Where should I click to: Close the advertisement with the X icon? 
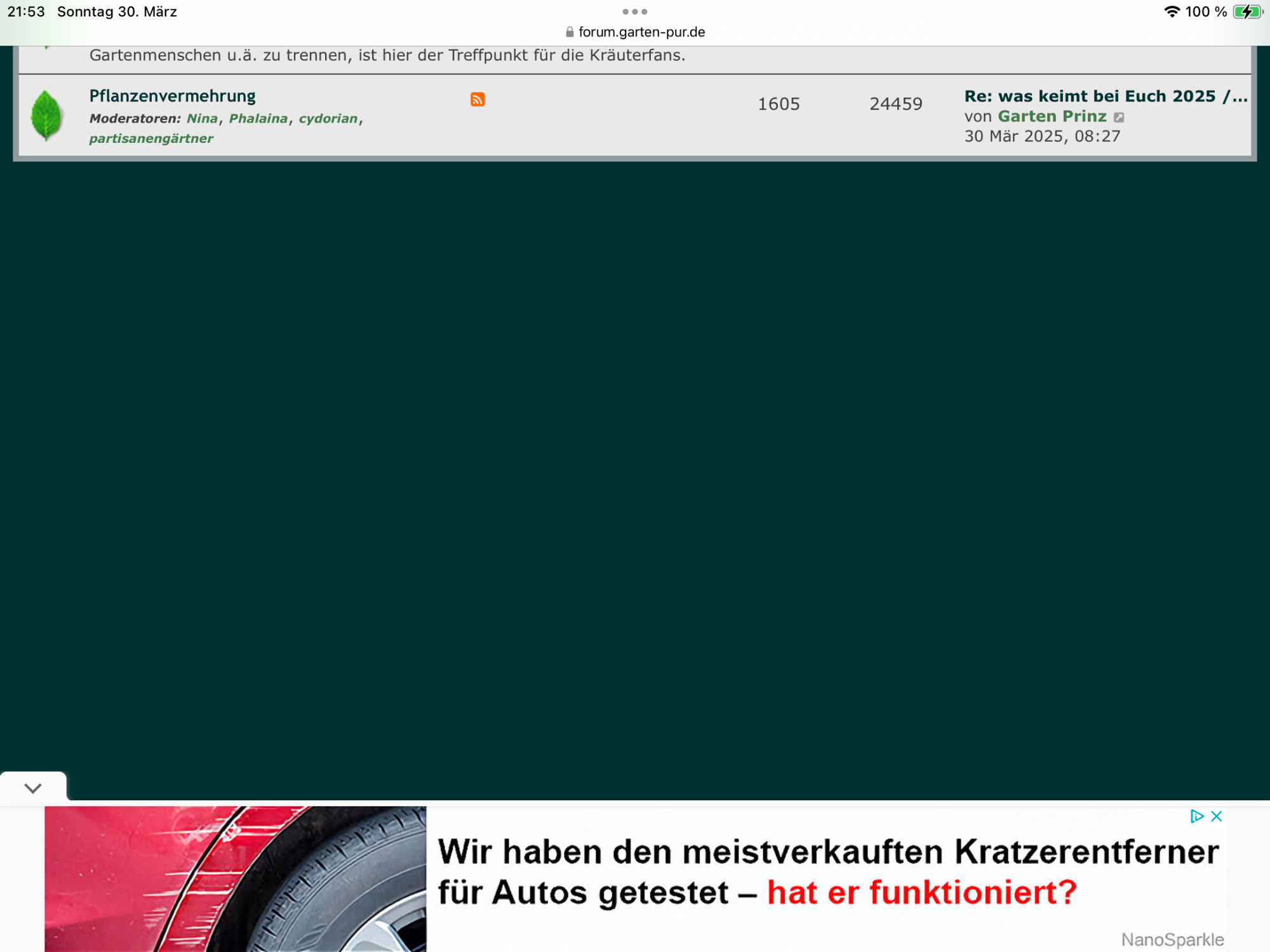point(1217,816)
